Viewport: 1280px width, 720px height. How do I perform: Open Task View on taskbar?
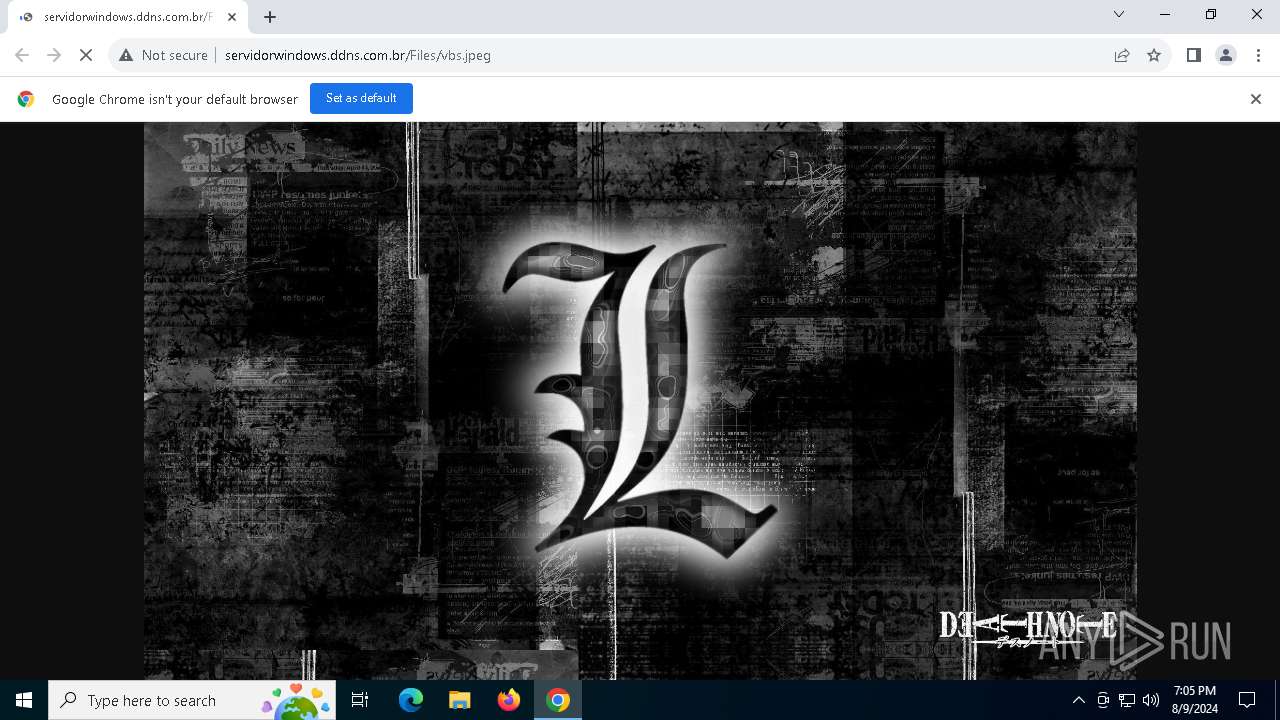click(360, 700)
